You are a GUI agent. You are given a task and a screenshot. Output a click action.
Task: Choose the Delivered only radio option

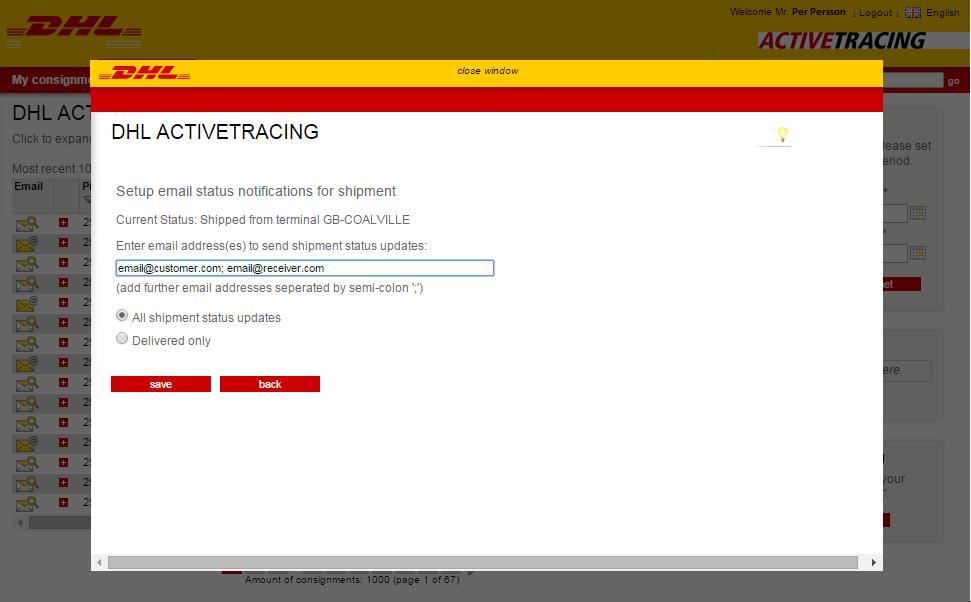[122, 338]
